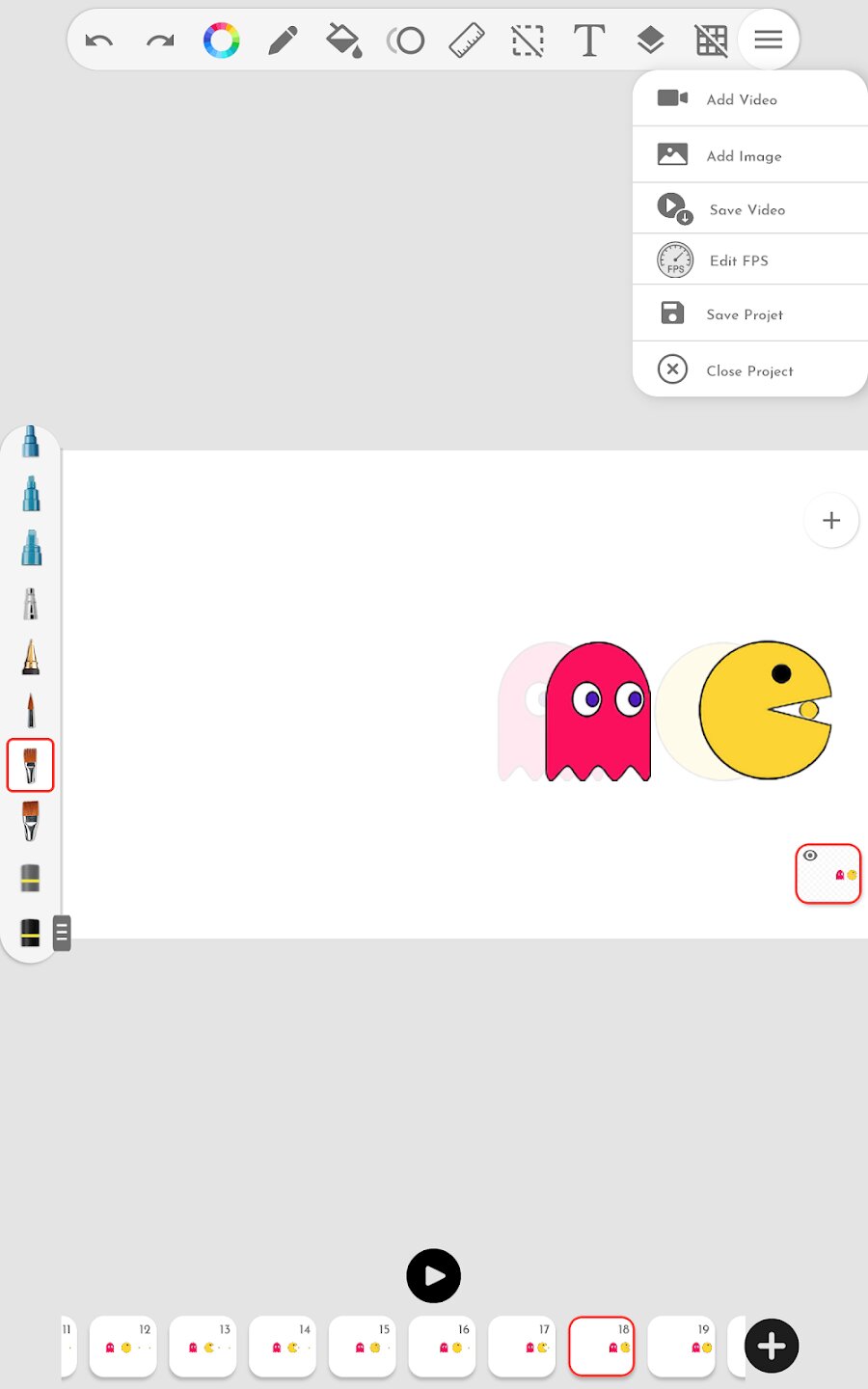This screenshot has height=1389, width=868.
Task: Choose the paint bucket fill tool
Action: pyautogui.click(x=343, y=41)
